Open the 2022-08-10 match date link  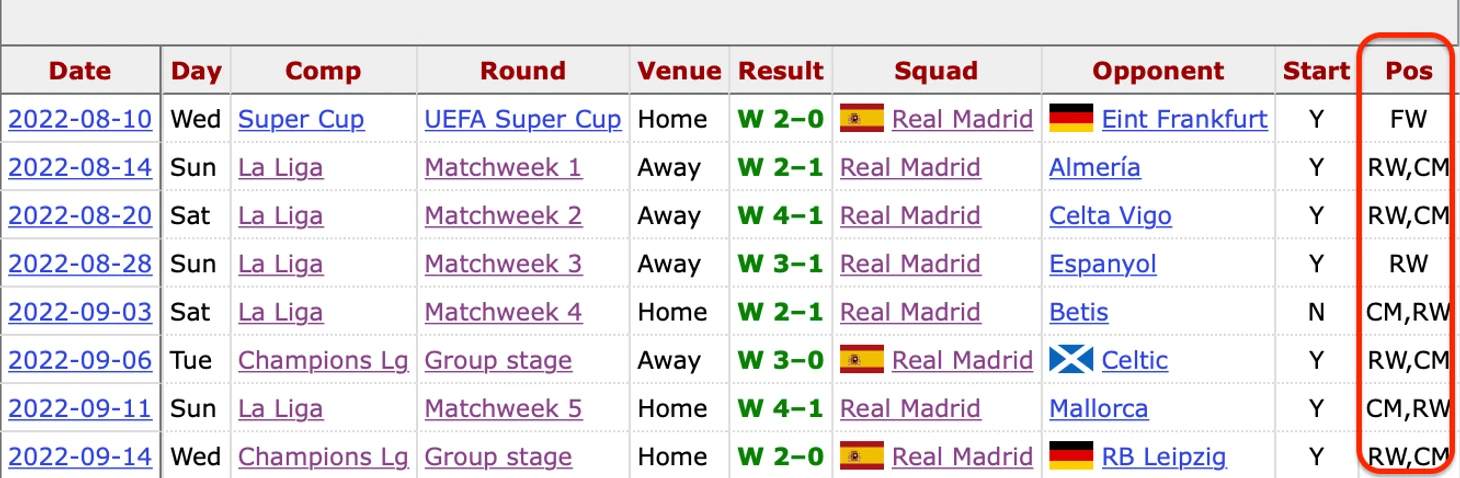[x=80, y=120]
